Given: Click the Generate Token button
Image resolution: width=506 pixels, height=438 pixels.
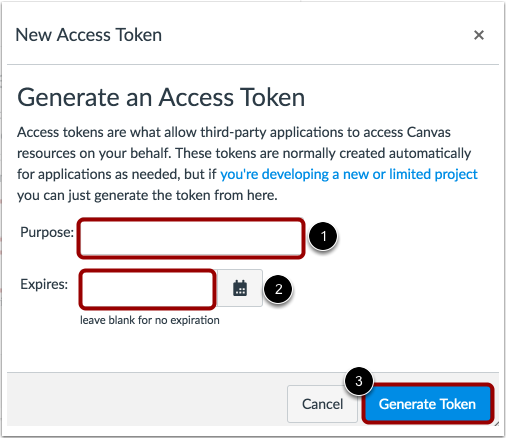Looking at the screenshot, I should click(x=427, y=404).
